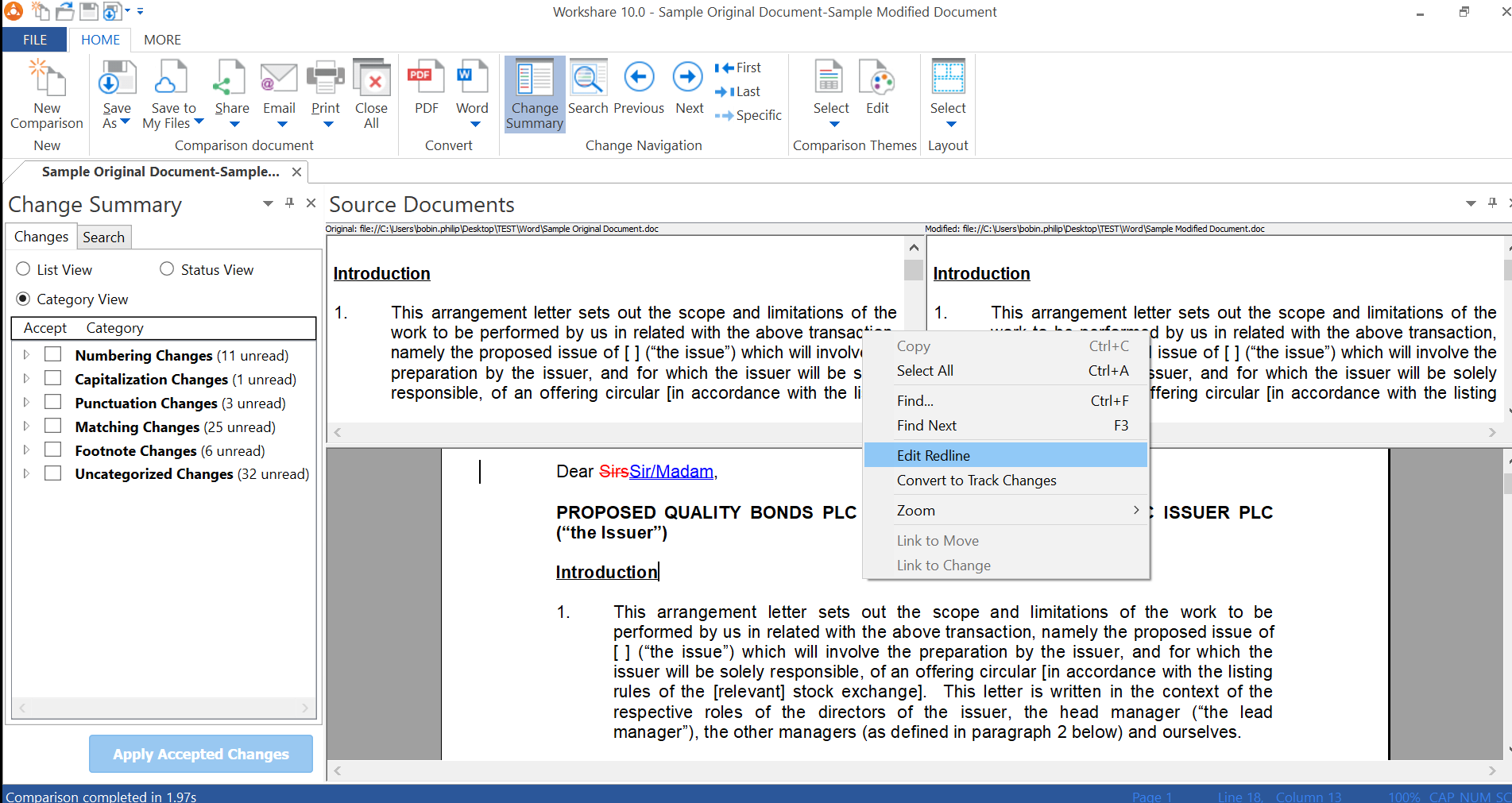Click the save disk icon in quick access toolbar
Viewport: 1512px width, 803px height.
(x=89, y=11)
